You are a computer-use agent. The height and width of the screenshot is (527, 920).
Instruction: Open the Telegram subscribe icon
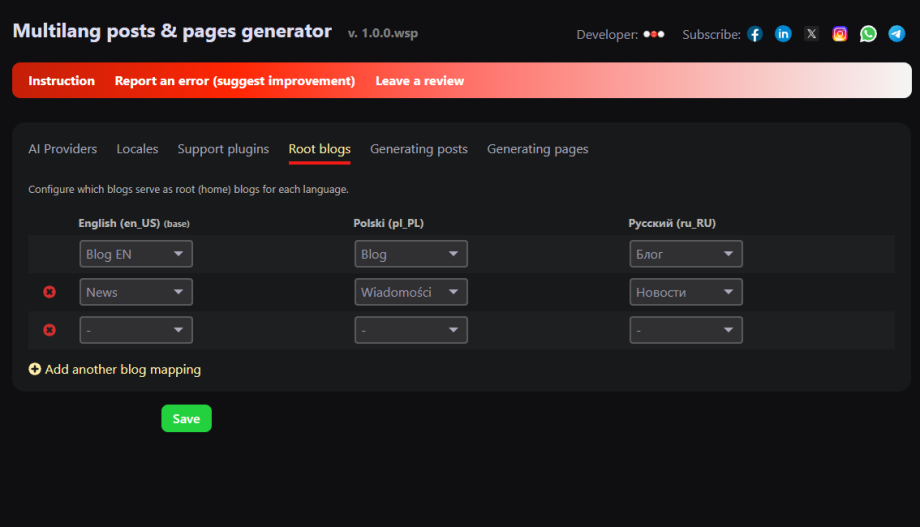pos(897,34)
